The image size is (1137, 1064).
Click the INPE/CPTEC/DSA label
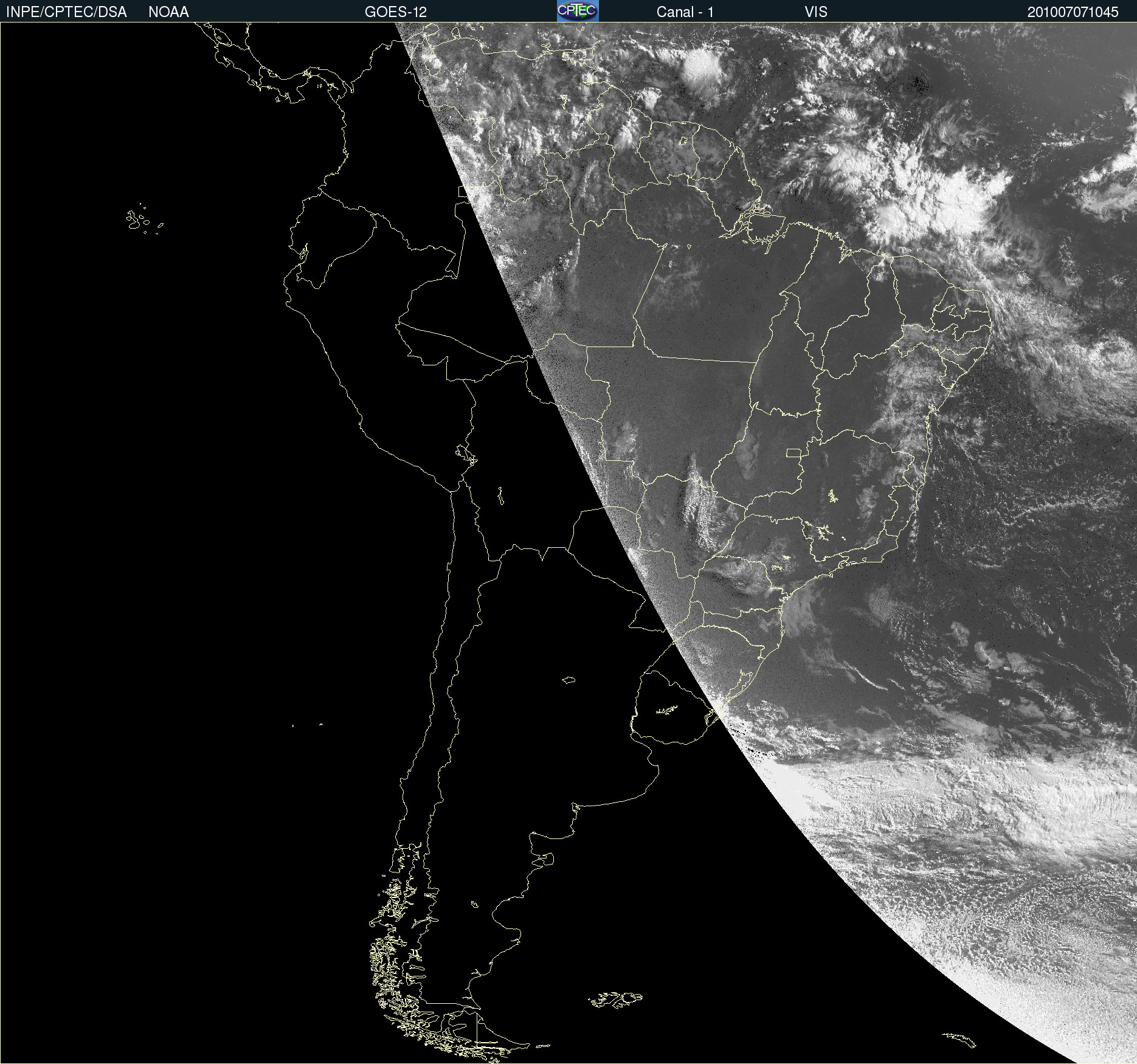66,12
